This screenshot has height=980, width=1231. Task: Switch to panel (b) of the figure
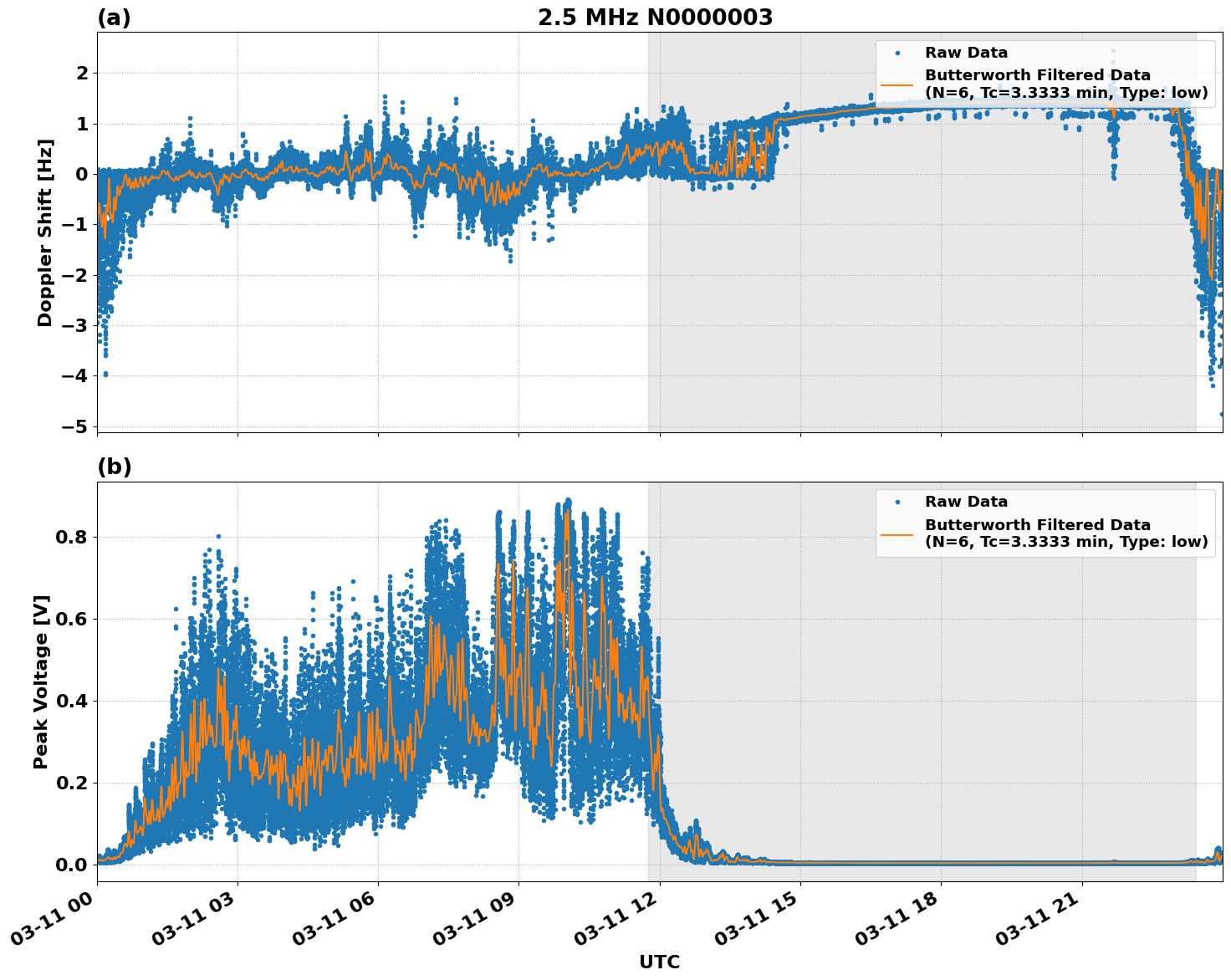click(115, 466)
